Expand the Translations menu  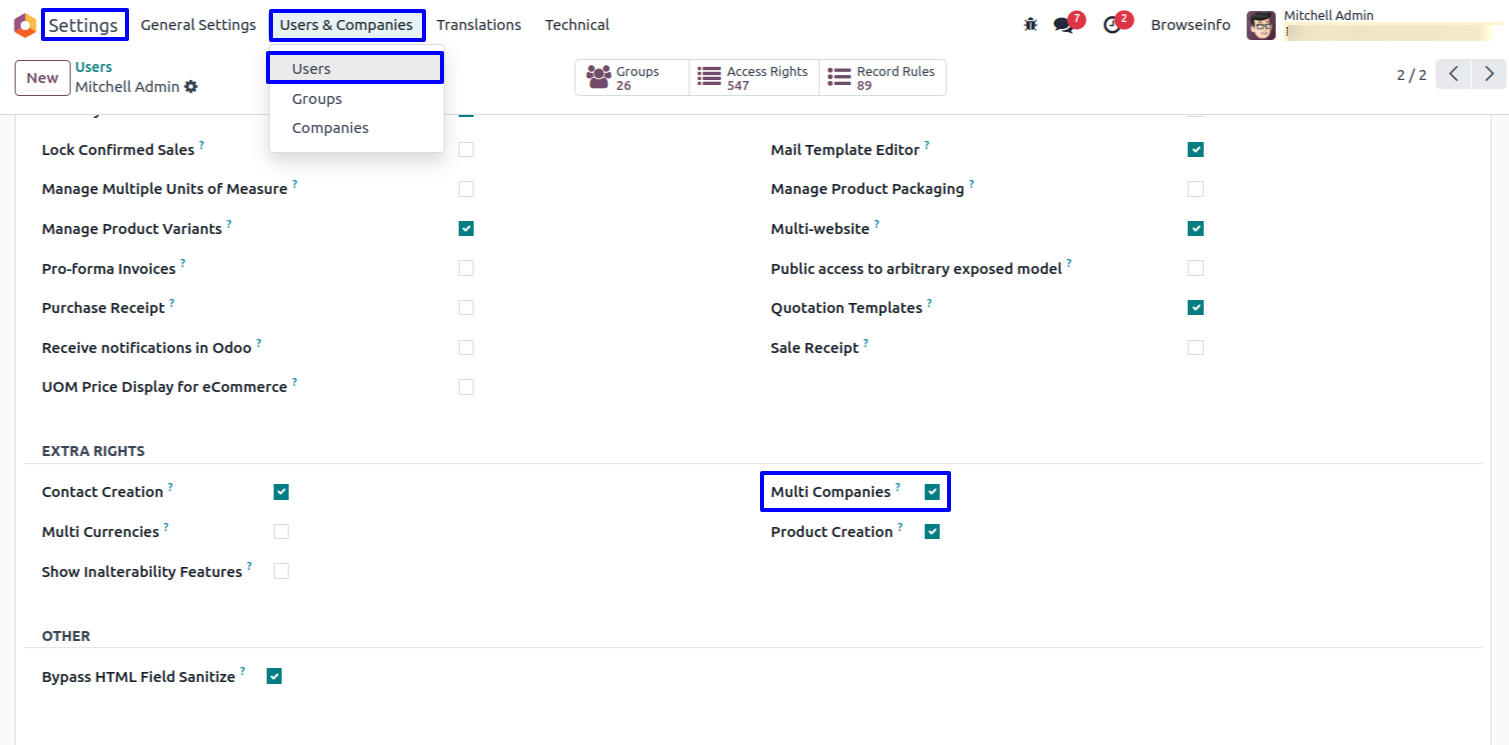coord(479,25)
